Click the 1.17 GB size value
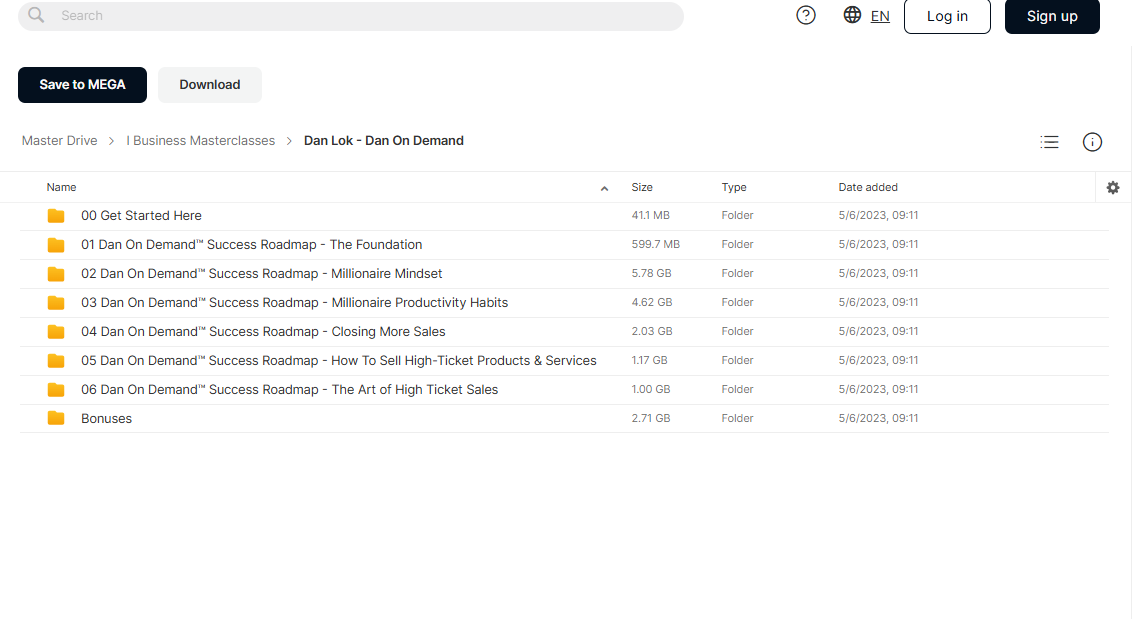Viewport: 1132px width, 619px height. pyautogui.click(x=649, y=360)
